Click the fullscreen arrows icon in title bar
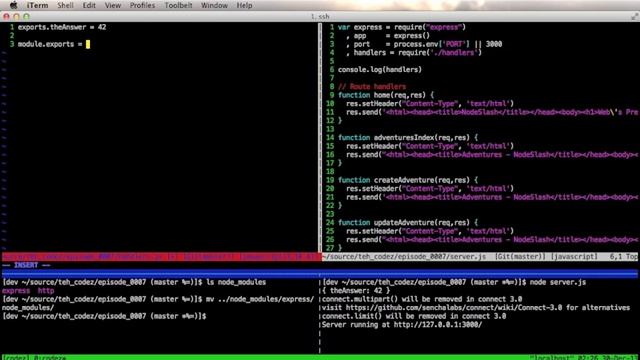The height and width of the screenshot is (360, 640). (634, 16)
